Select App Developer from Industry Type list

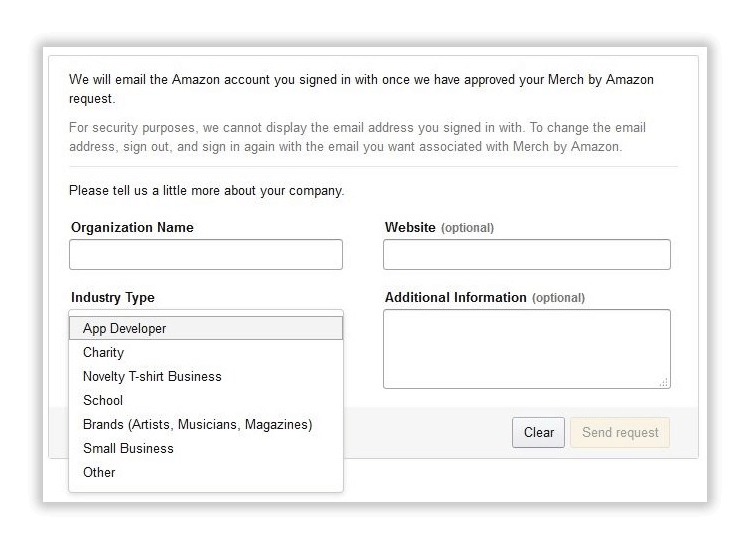(x=206, y=328)
